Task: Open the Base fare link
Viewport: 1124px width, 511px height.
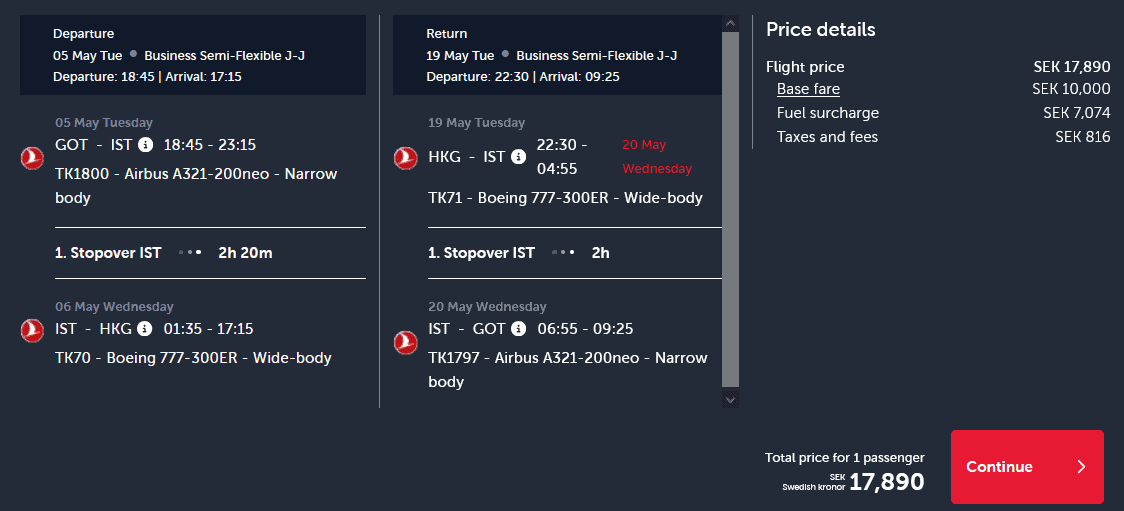Action: pos(808,90)
